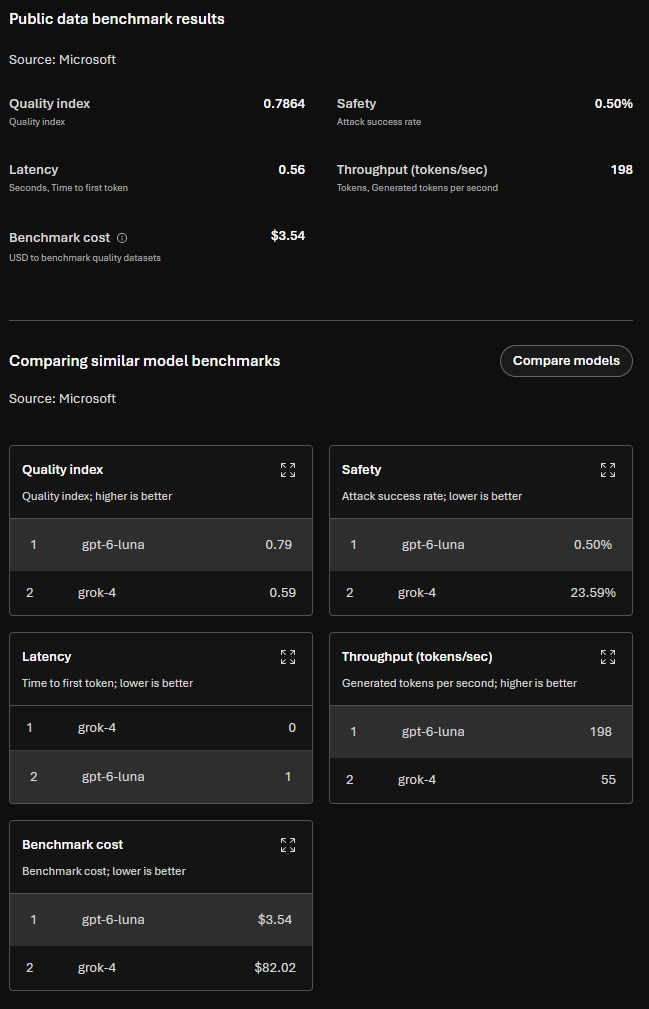The image size is (649, 1009).
Task: Click the Public data benchmark results heading
Action: click(116, 19)
